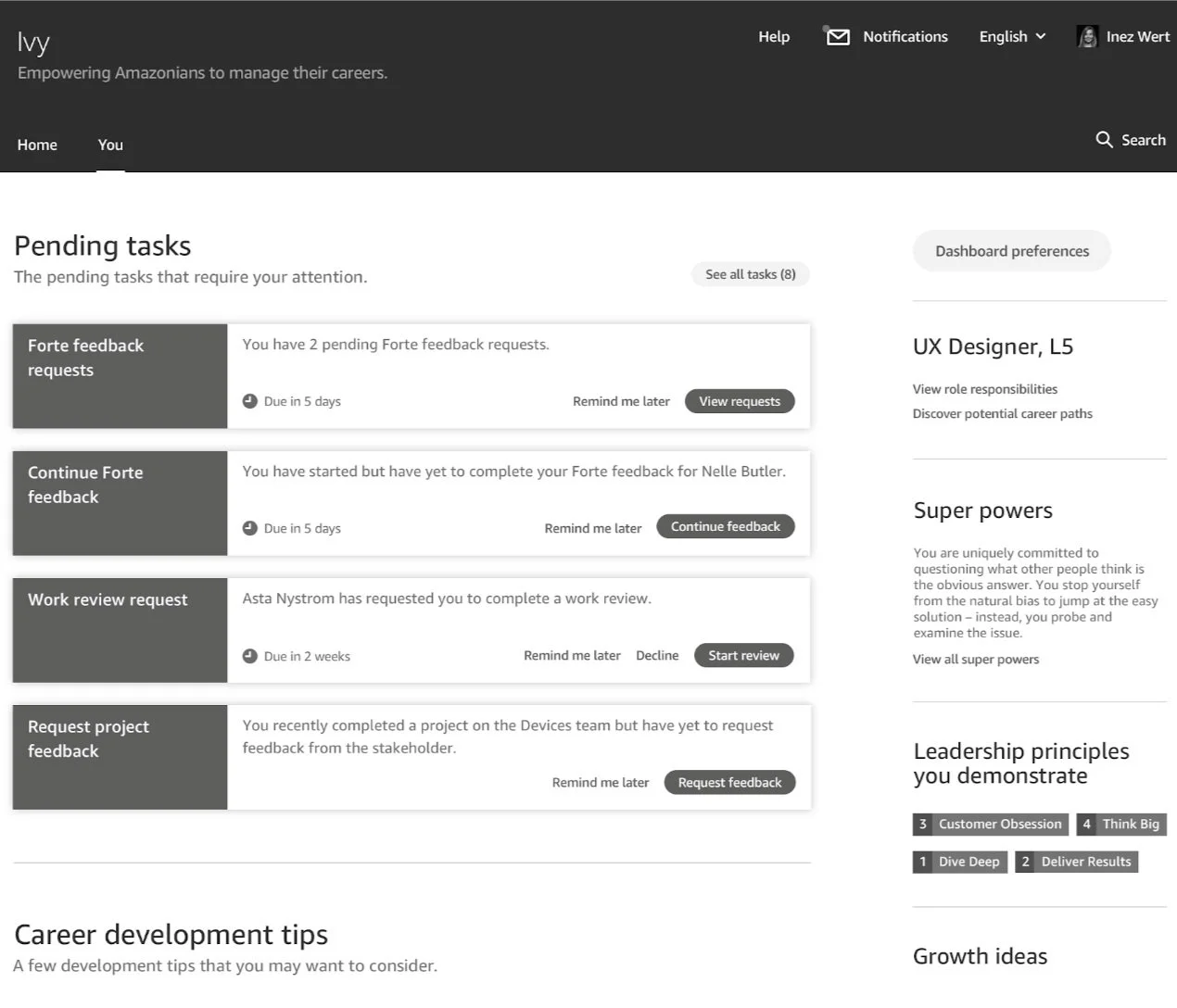
Task: Click clock icon on Continue Forte feedback card
Action: (x=249, y=528)
